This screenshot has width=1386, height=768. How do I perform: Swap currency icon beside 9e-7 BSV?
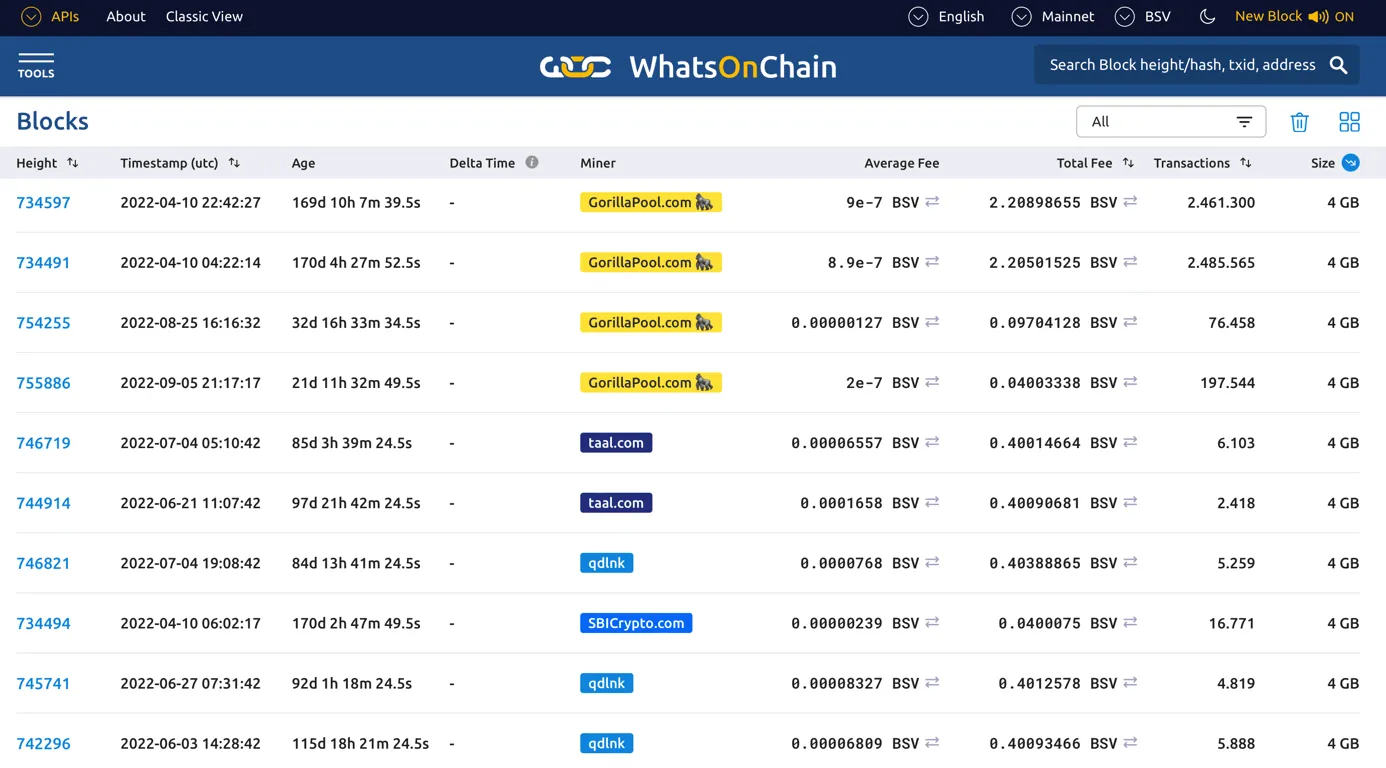click(x=932, y=202)
